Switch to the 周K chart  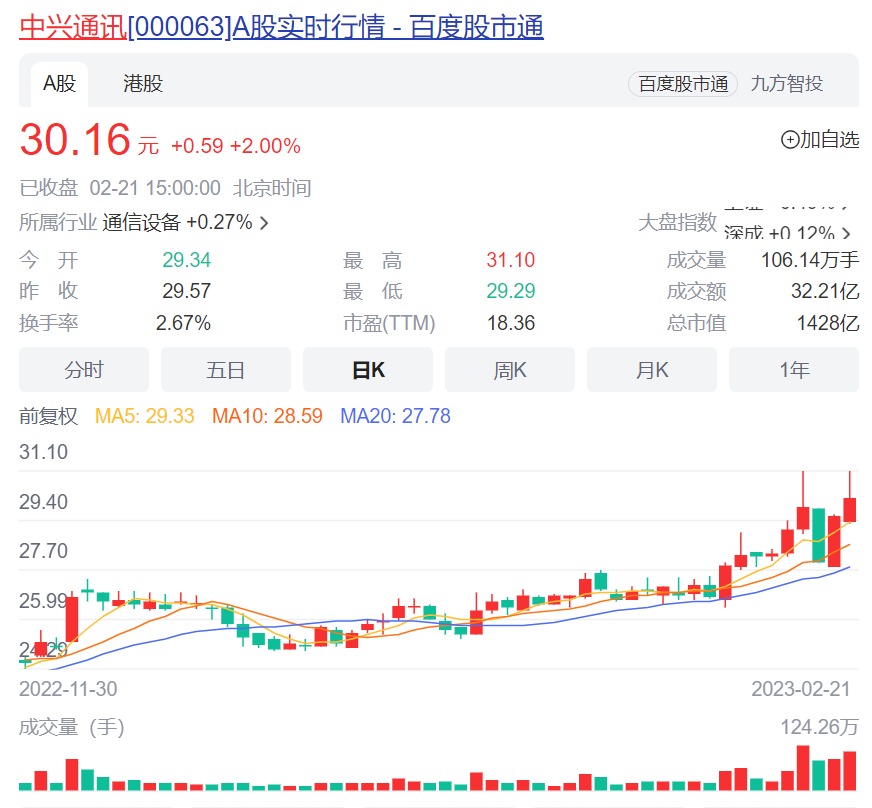[x=510, y=370]
